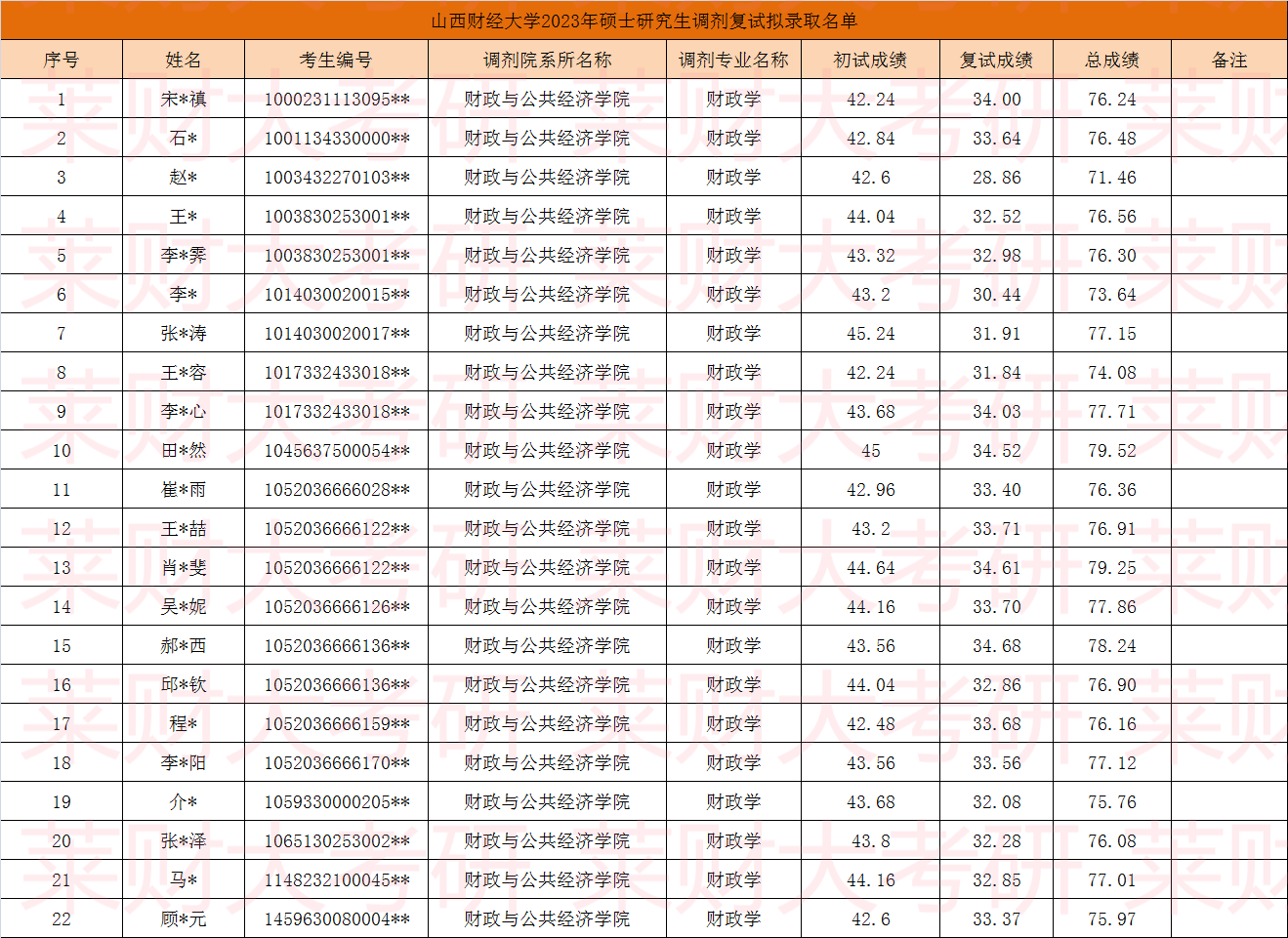The image size is (1288, 938).
Task: Click the total score 79.52
Action: [x=1112, y=450]
